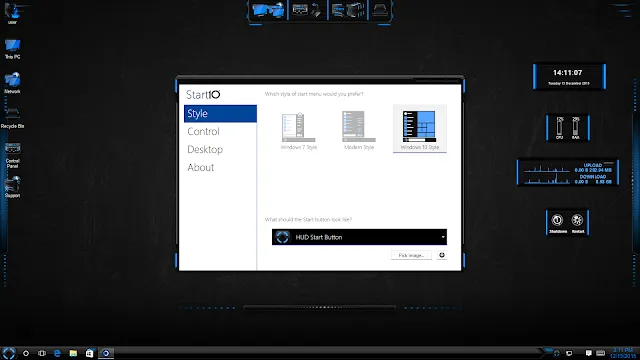This screenshot has width=640, height=360.
Task: Launch Microsoft Edge from the taskbar
Action: pos(57,353)
